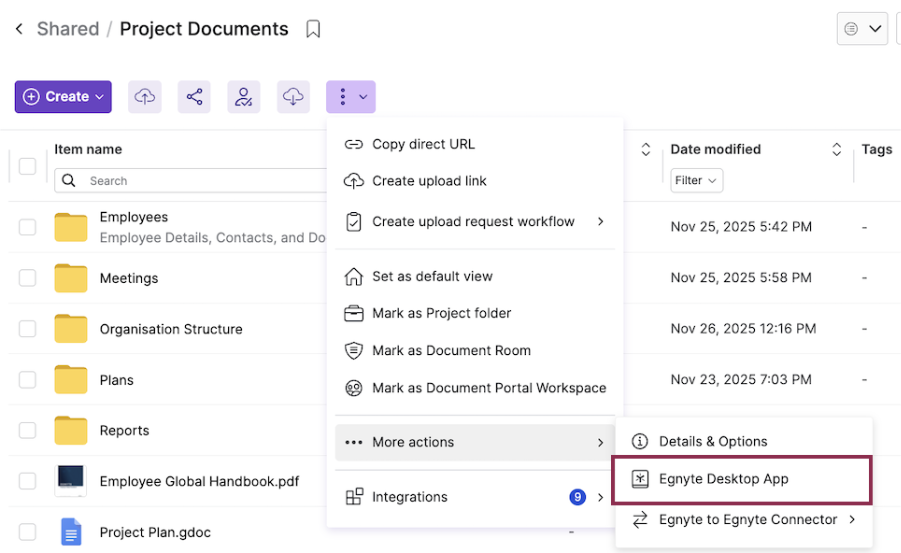Check the Employee Global Handbook.pdf checkbox
The width and height of the screenshot is (901, 553).
pos(27,481)
